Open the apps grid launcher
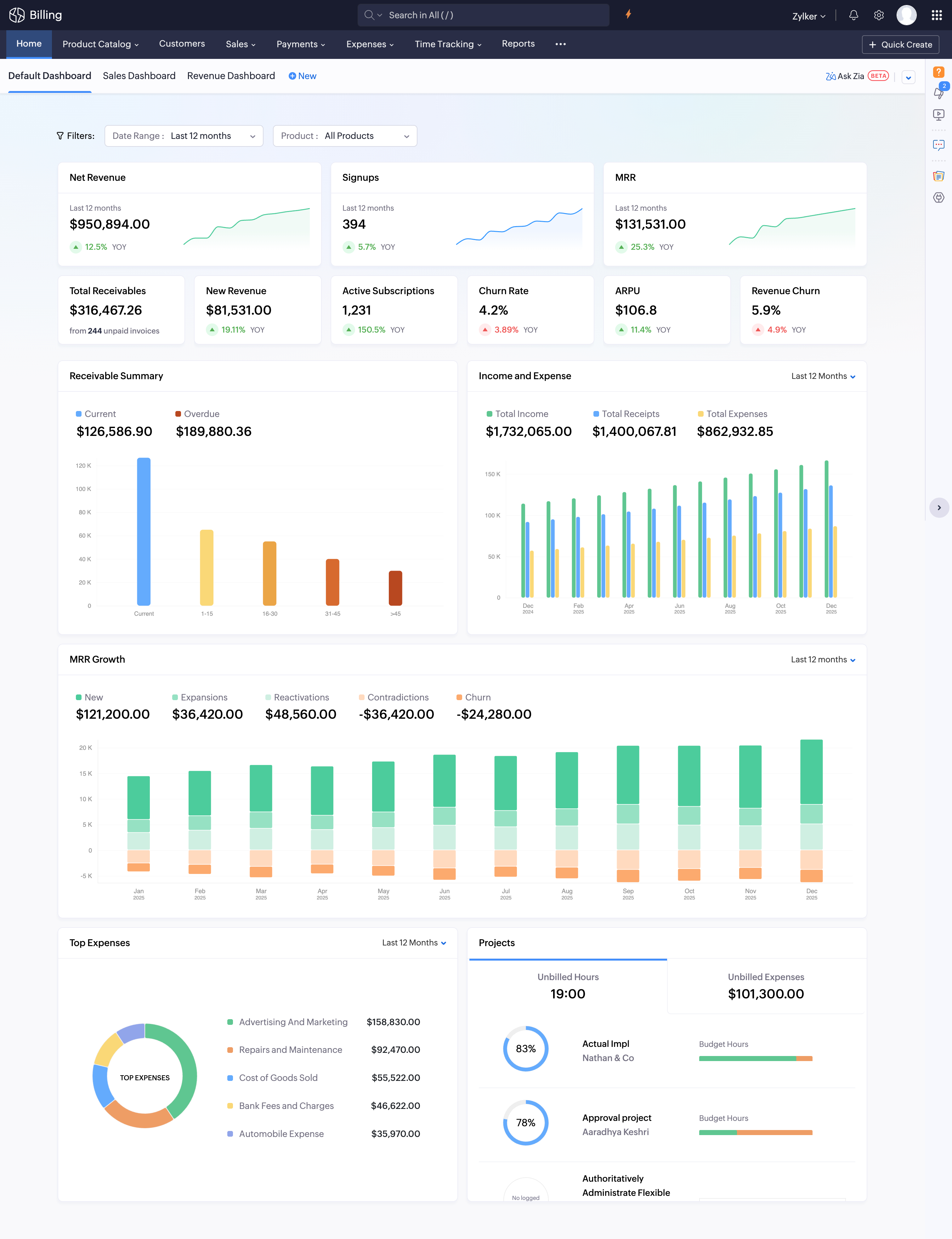This screenshot has height=1239, width=952. coord(936,15)
